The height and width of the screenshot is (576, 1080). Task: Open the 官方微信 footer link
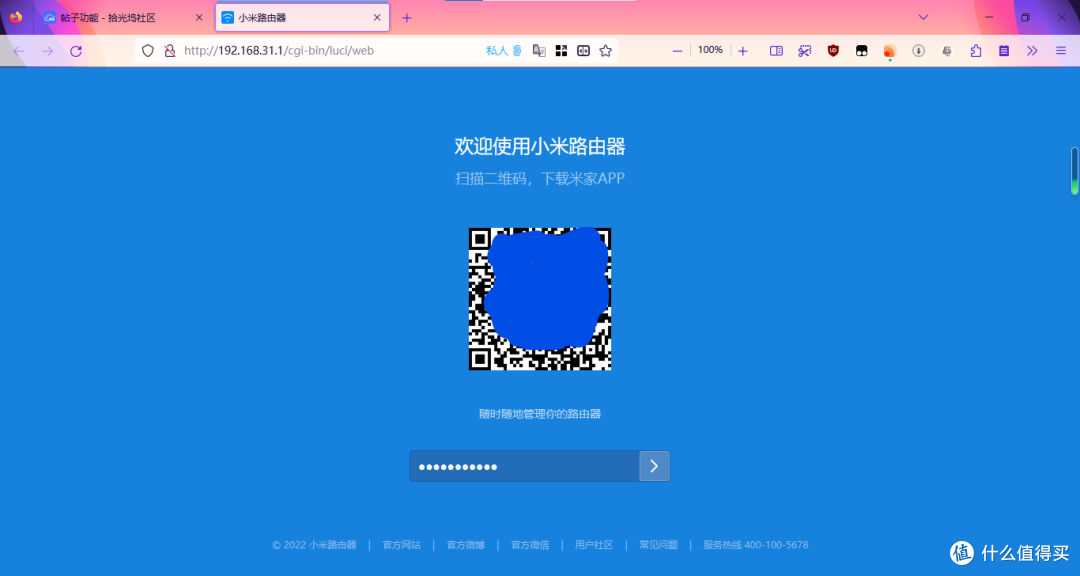(x=530, y=545)
